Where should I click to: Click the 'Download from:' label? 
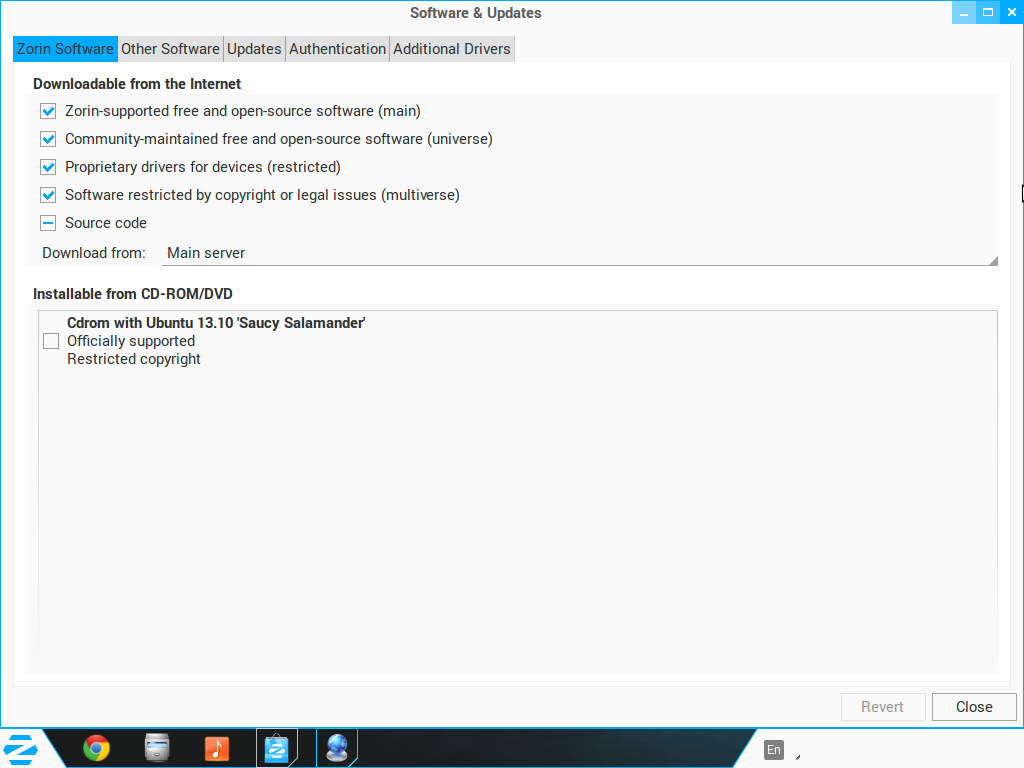(x=94, y=253)
